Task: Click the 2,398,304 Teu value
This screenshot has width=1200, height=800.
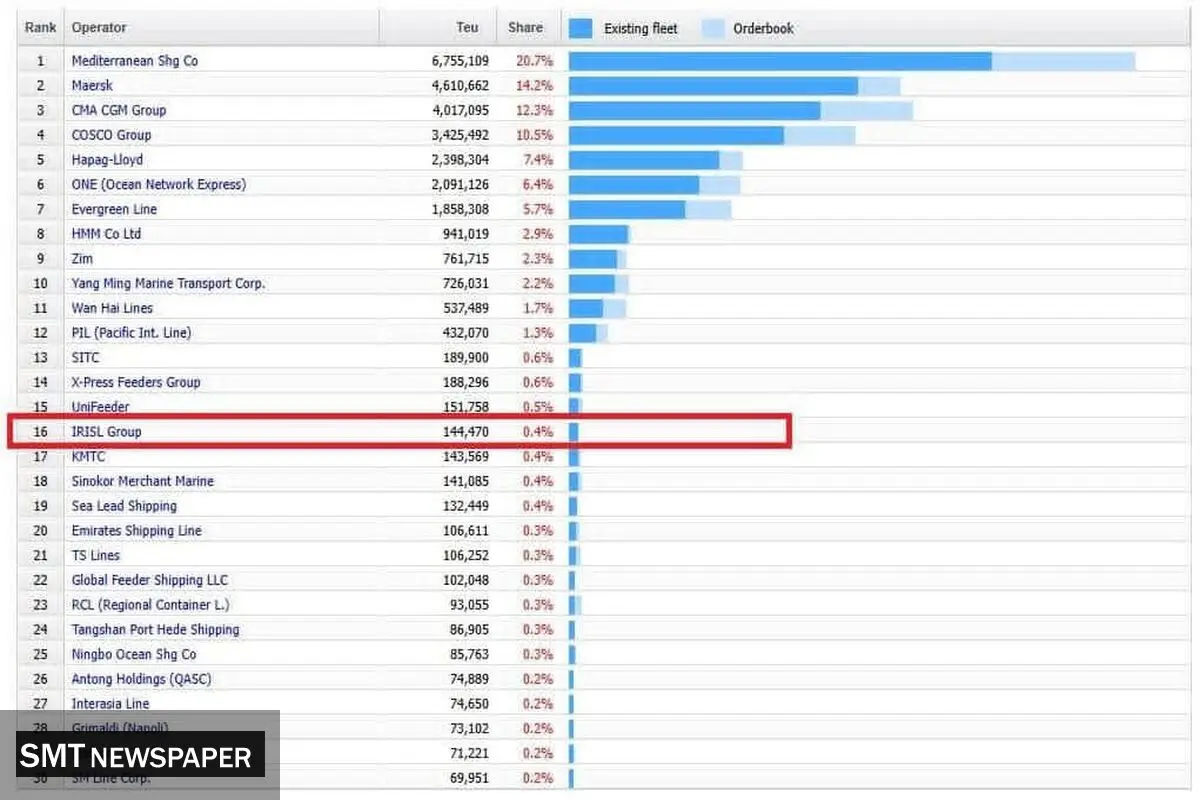Action: (x=460, y=160)
